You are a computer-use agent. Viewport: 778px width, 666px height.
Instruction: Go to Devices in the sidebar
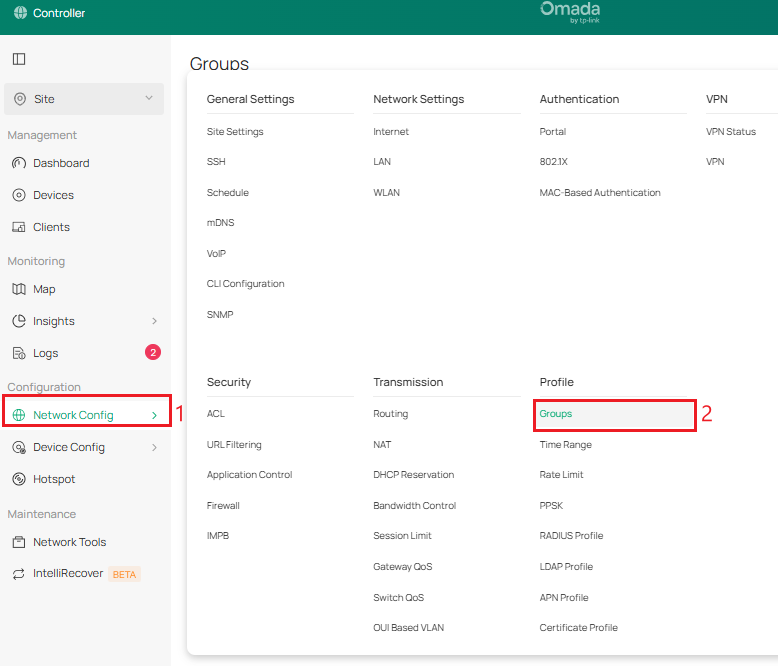[53, 195]
